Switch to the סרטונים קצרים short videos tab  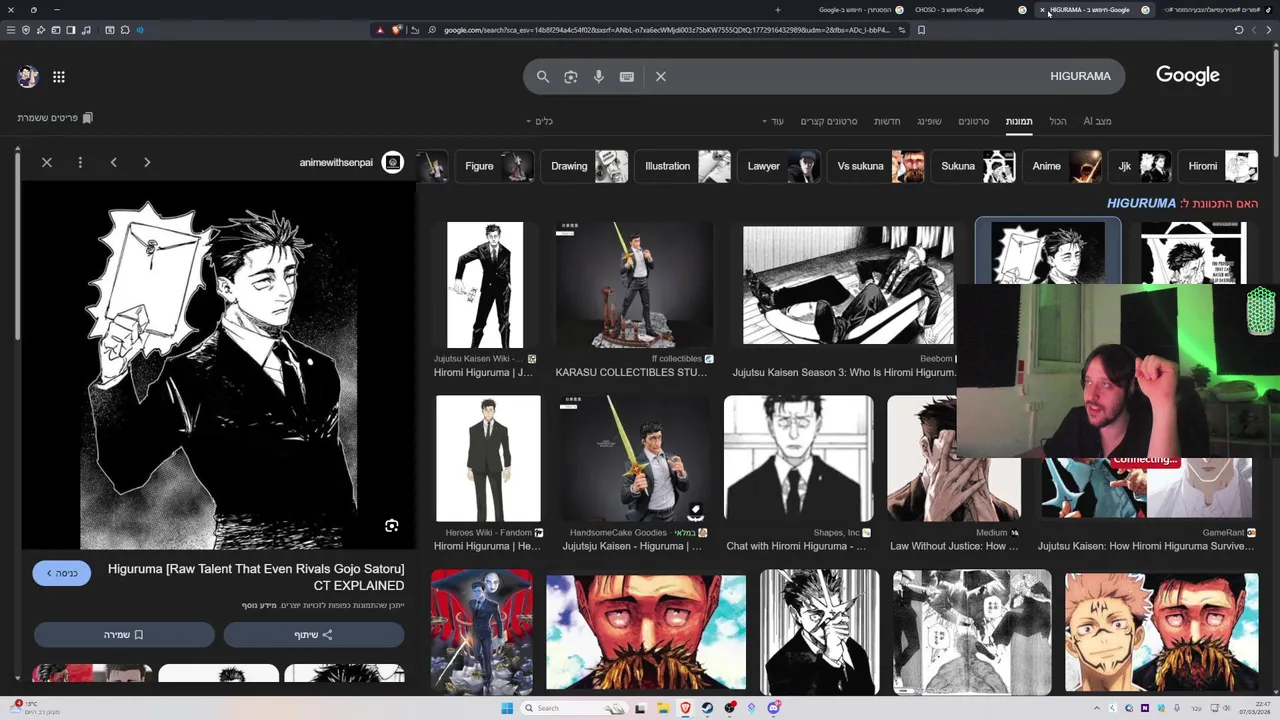(x=829, y=121)
